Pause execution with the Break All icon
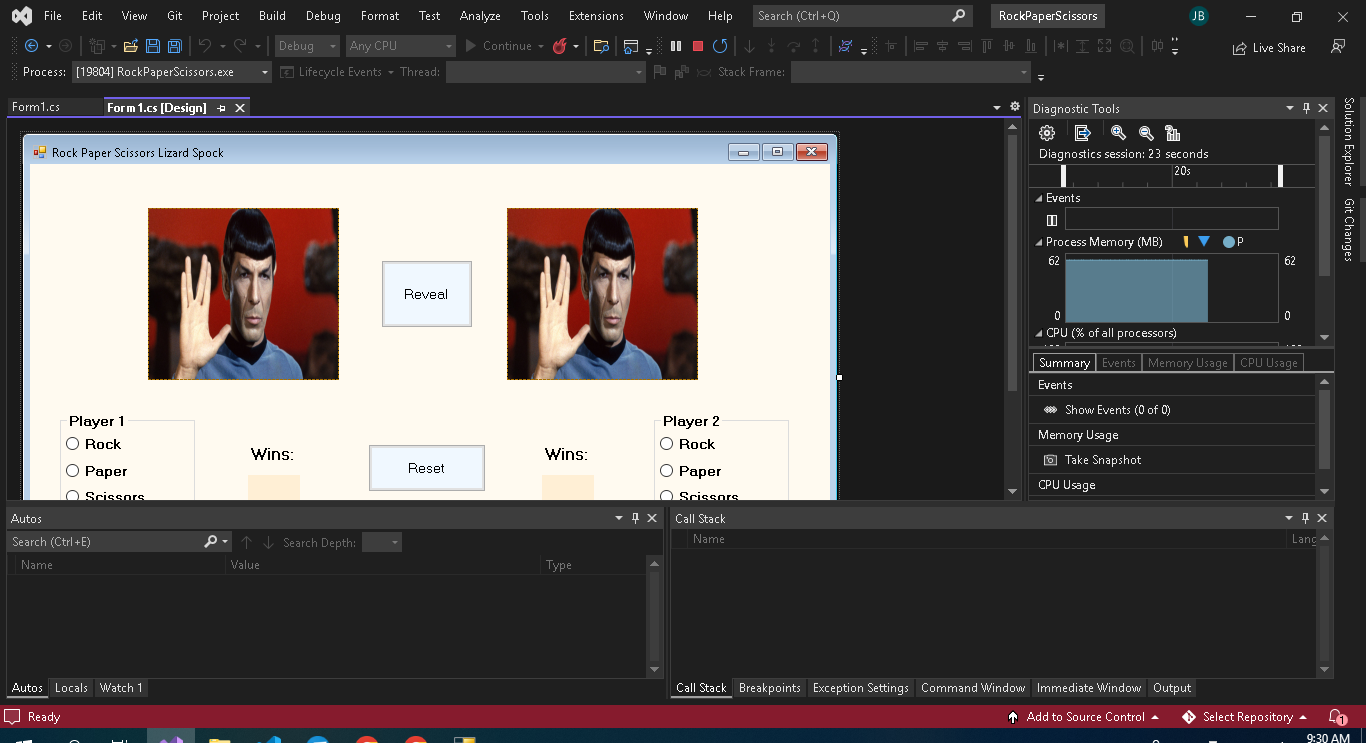The image size is (1366, 743). pos(676,46)
